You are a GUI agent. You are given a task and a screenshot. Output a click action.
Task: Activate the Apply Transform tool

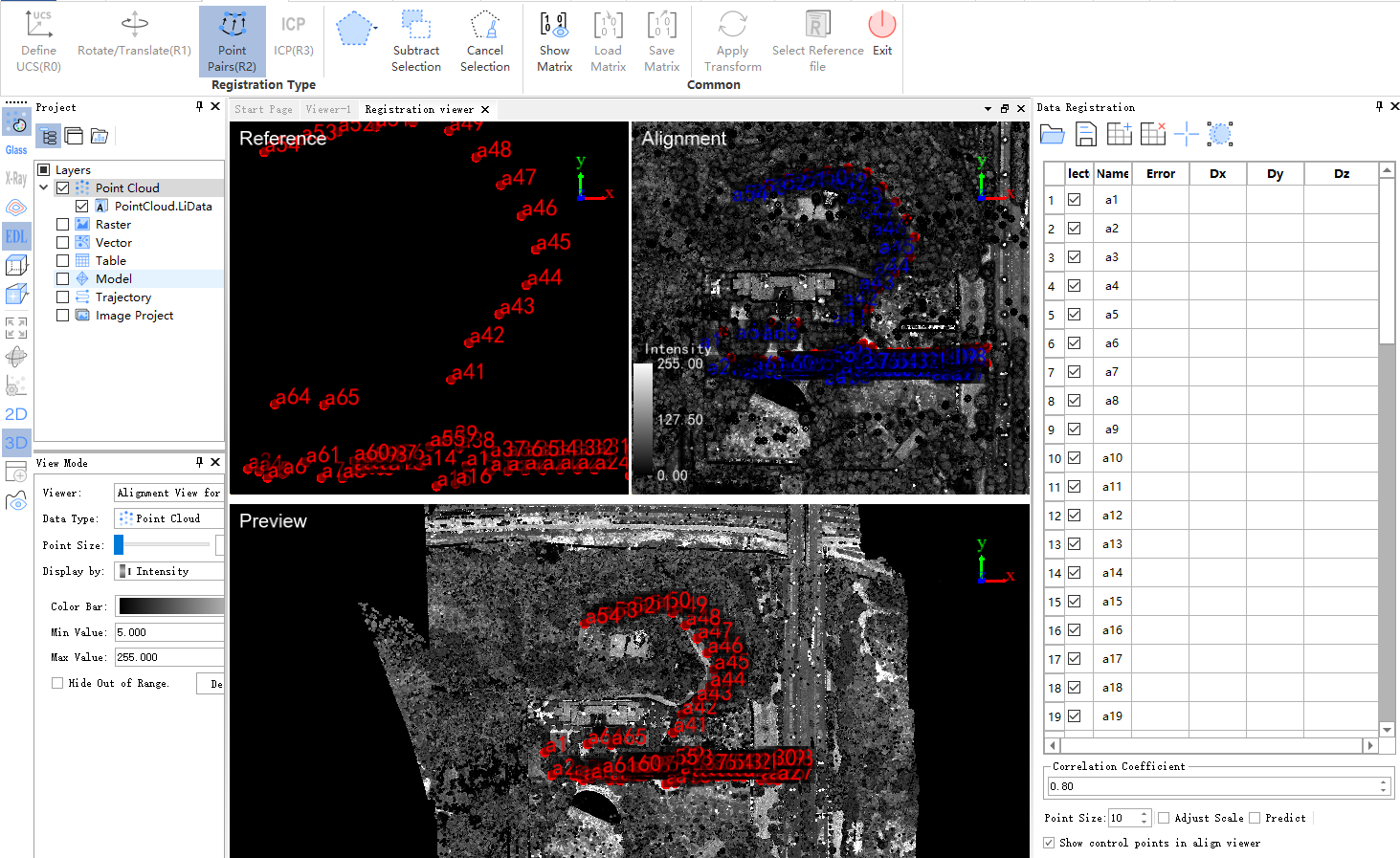732,40
